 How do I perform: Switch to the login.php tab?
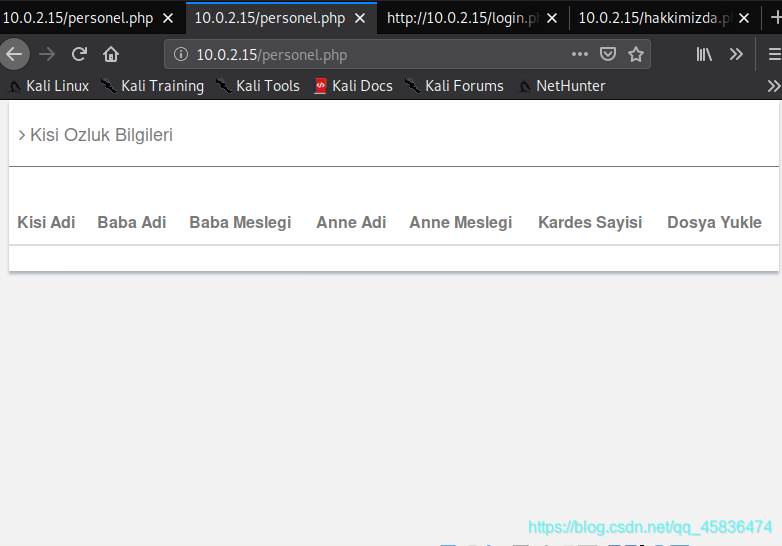click(x=463, y=18)
